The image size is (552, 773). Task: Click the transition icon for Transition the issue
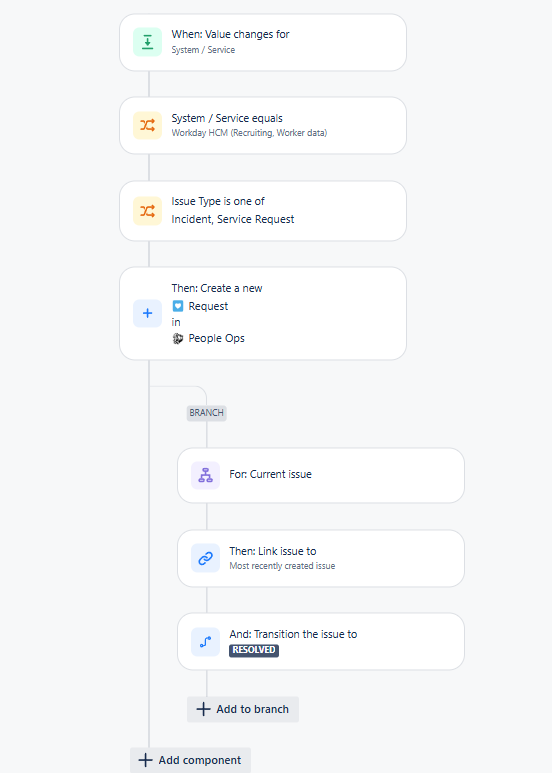click(x=206, y=642)
